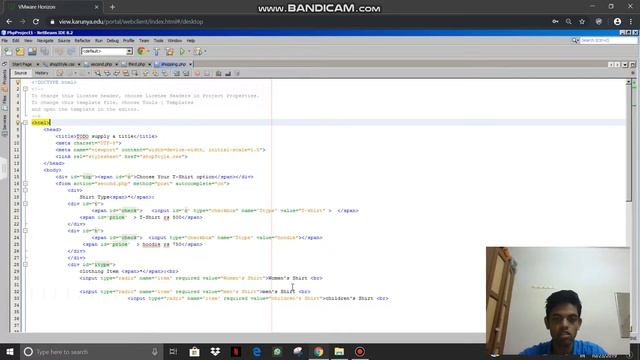Image resolution: width=640 pixels, height=360 pixels.
Task: Switch to the History view button
Action: click(41, 73)
